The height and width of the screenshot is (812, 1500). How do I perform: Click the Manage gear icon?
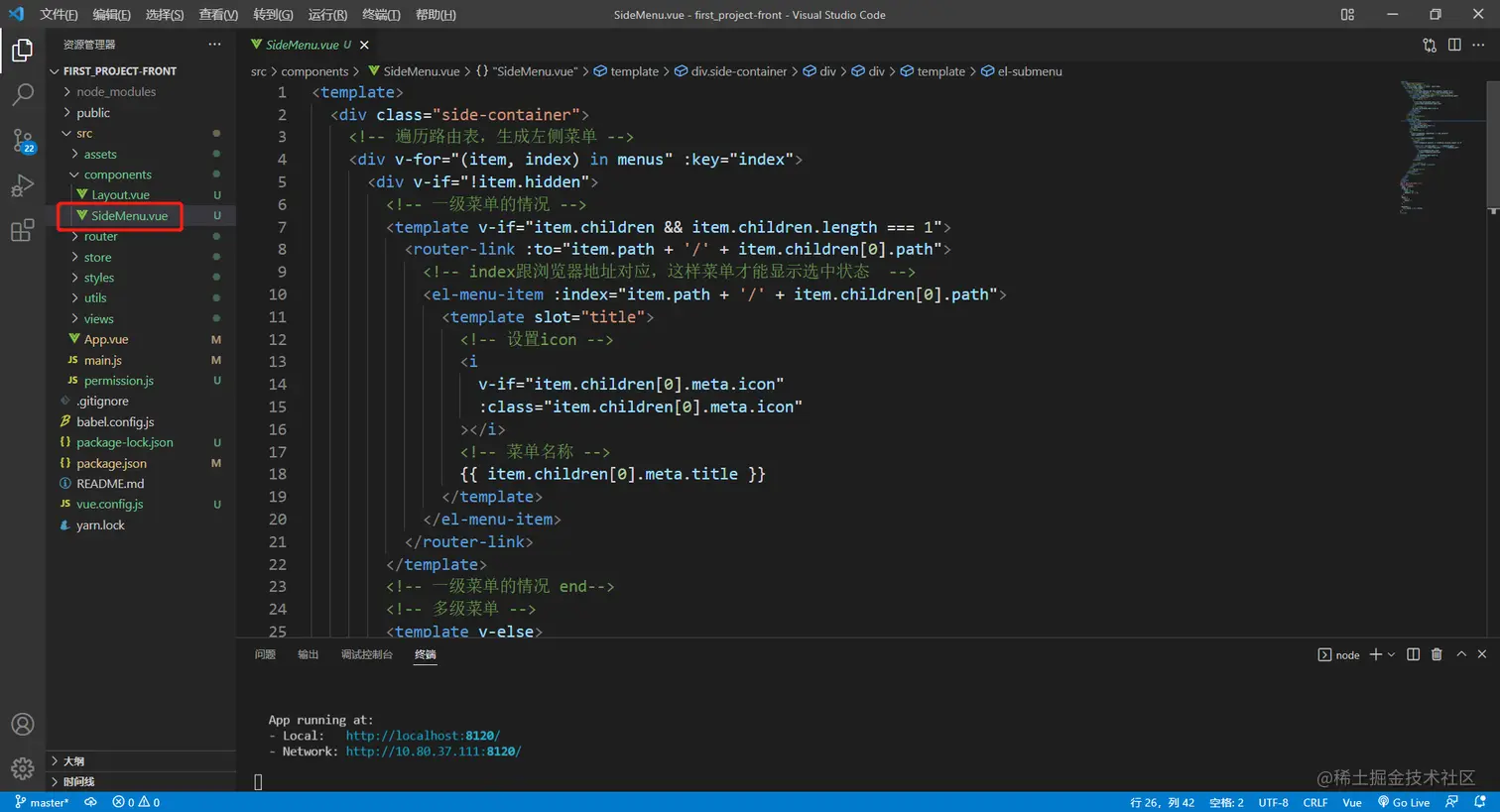tap(22, 768)
